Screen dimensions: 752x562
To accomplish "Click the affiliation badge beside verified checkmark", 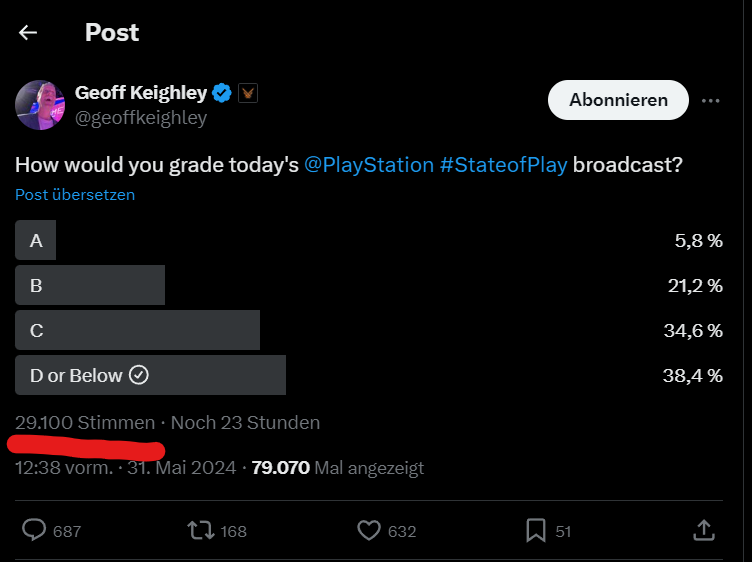I will 248,93.
